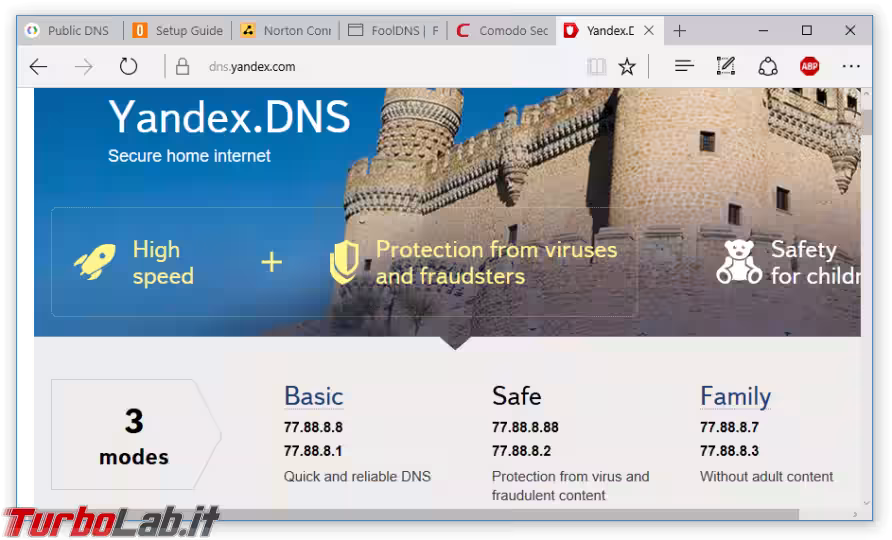
Task: Click the forward navigation arrow
Action: click(x=84, y=67)
